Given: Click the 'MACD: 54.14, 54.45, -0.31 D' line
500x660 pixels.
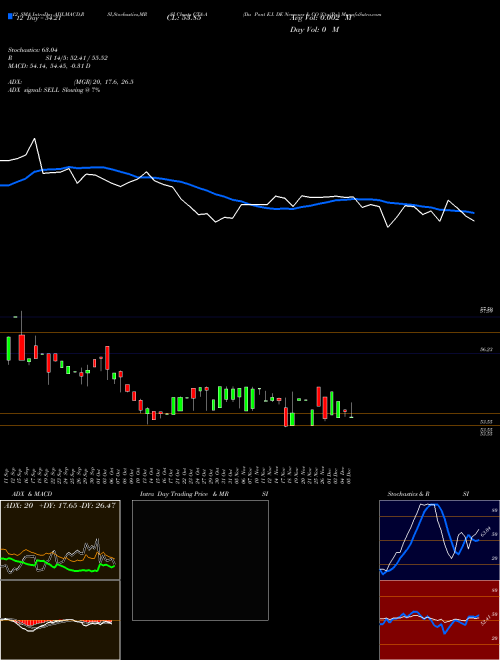Looking at the screenshot, I should [50, 66].
